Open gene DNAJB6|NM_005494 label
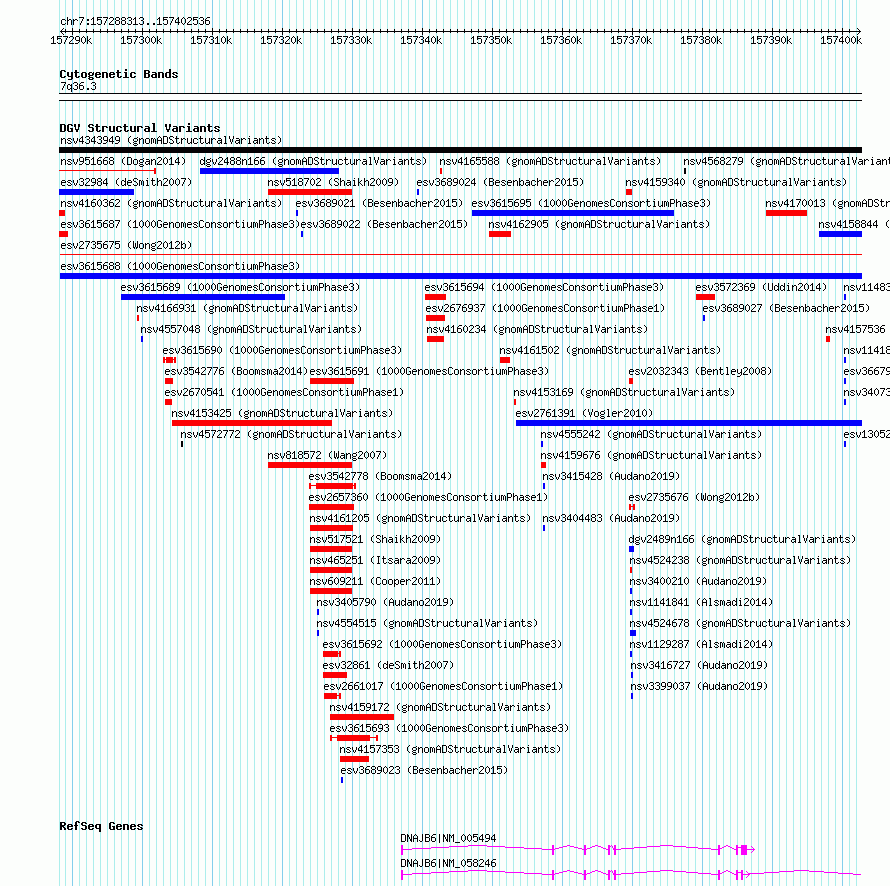 click(x=448, y=838)
